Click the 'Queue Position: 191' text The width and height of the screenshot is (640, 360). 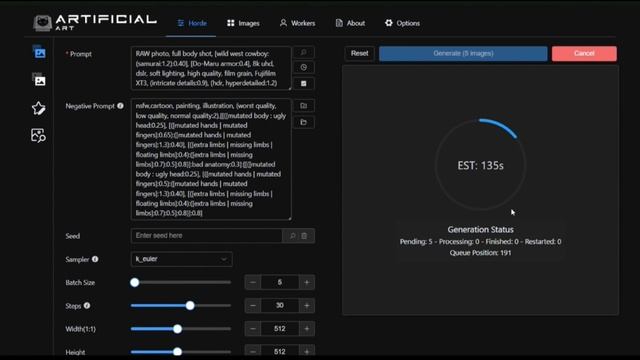point(480,253)
